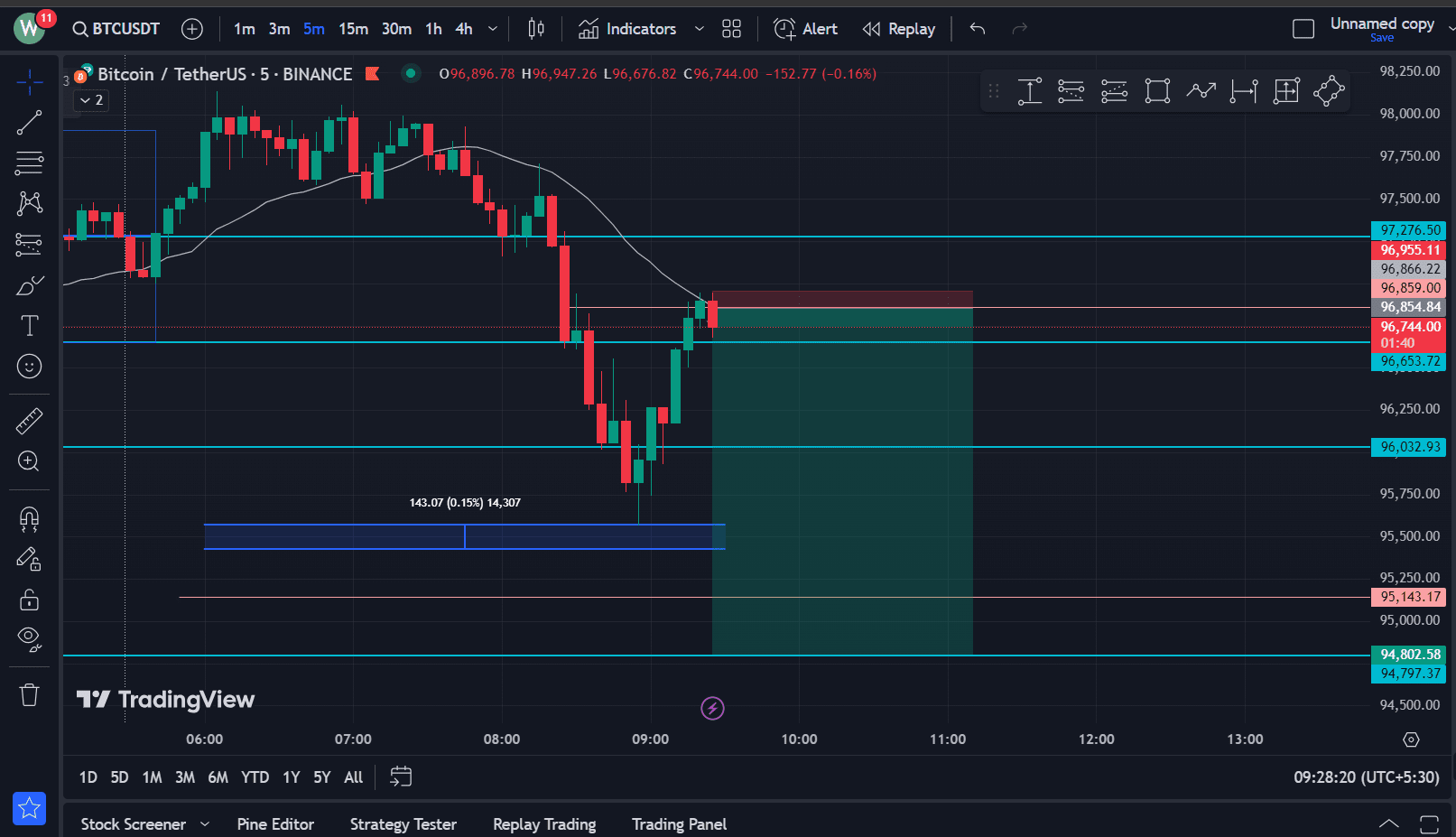The width and height of the screenshot is (1456, 837).
Task: Click the date range horizontal tool icon
Action: (1244, 91)
